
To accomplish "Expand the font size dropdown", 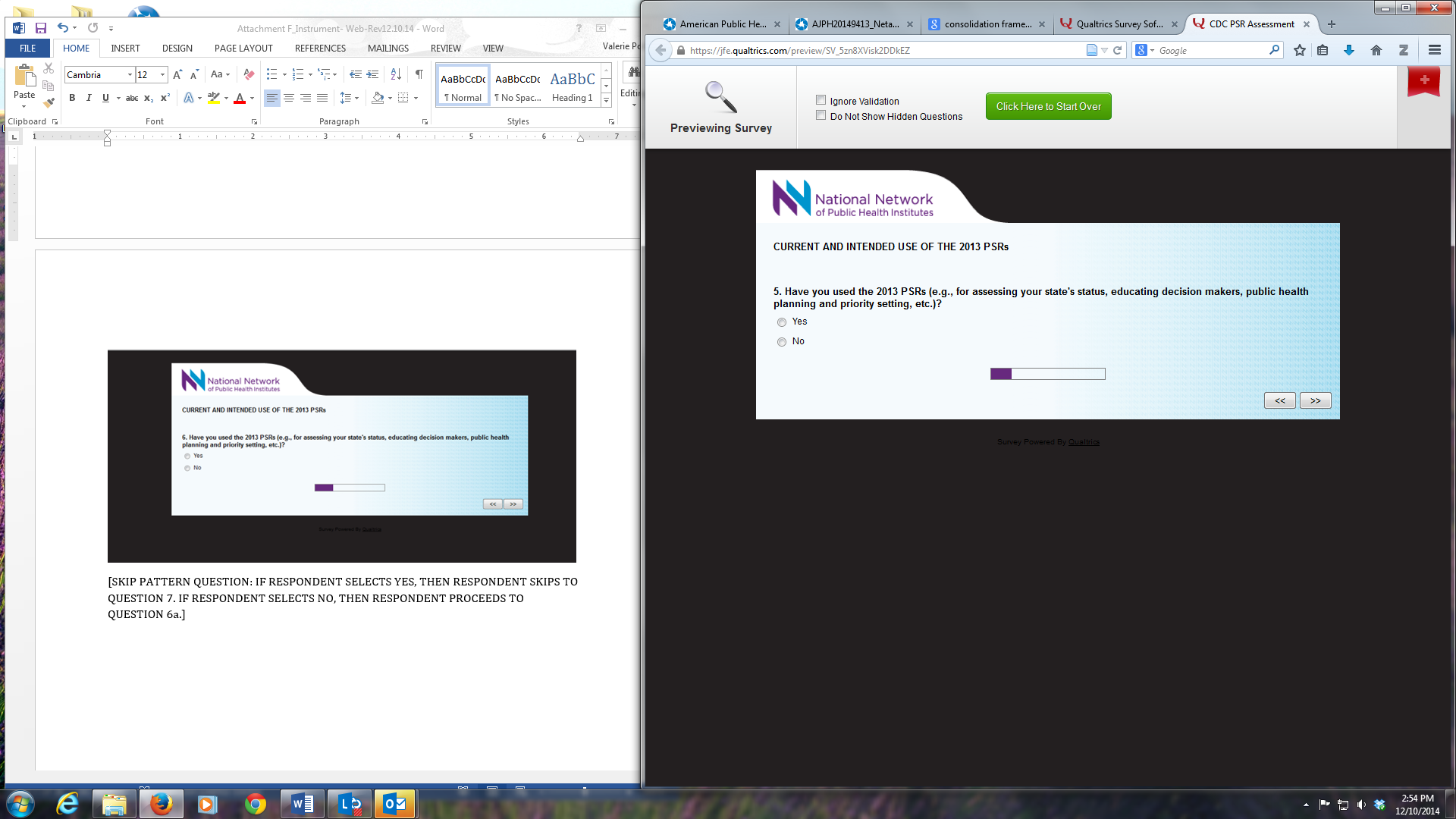I will (162, 74).
